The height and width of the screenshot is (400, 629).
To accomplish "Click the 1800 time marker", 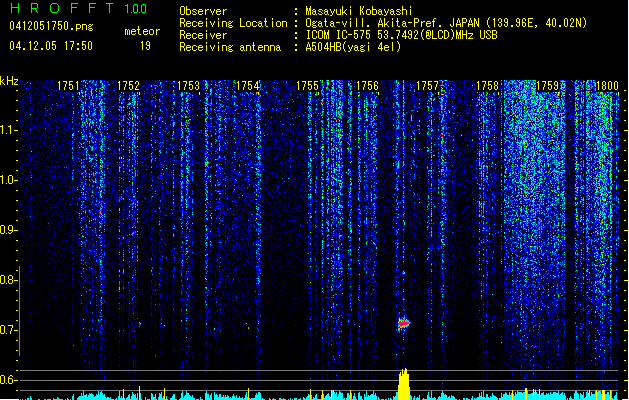I will point(607,86).
